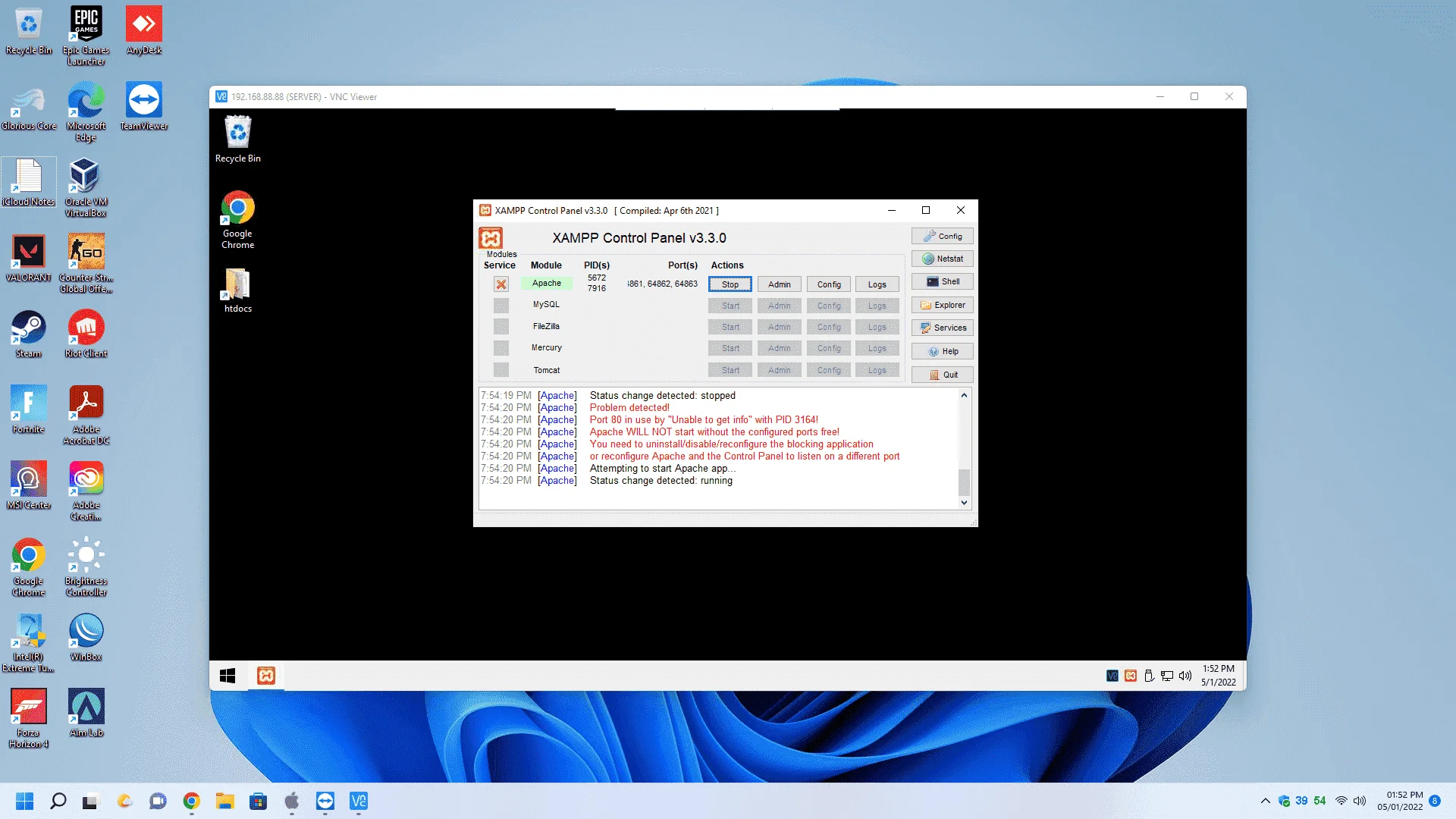View Apache Logs

(877, 284)
